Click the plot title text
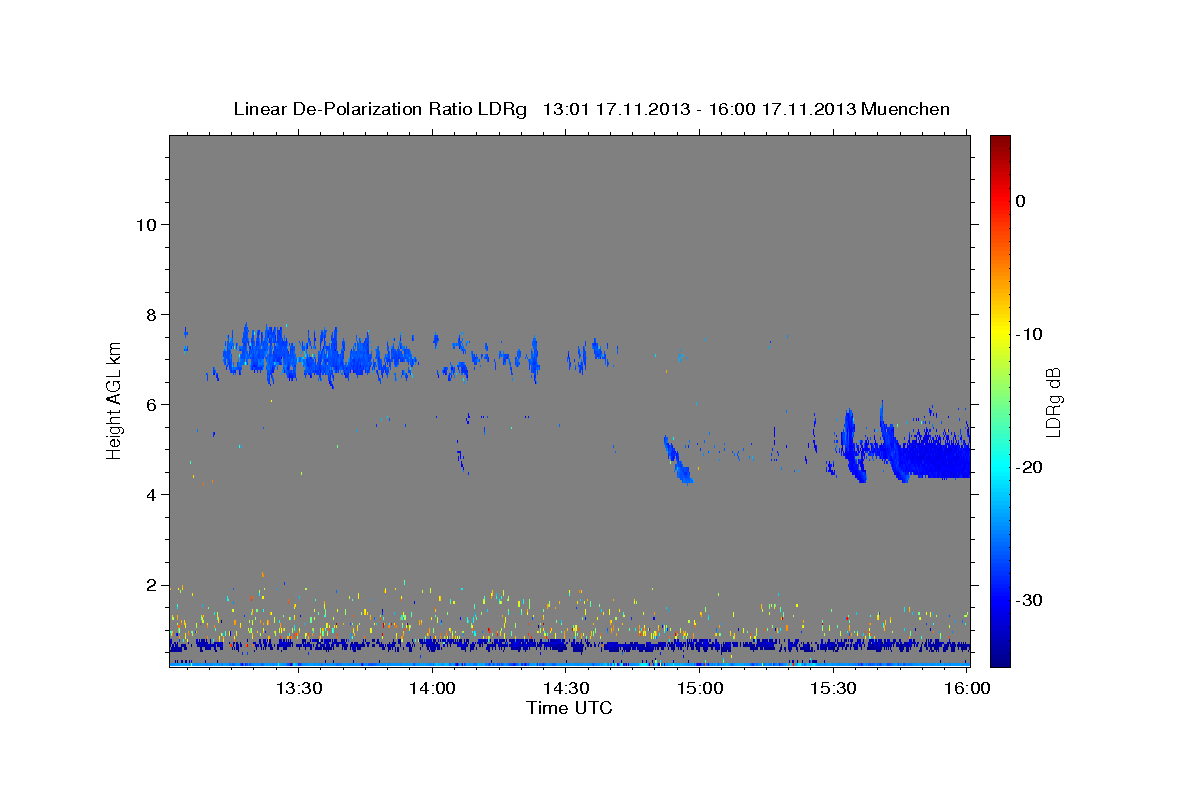1200x800 pixels. (x=591, y=109)
